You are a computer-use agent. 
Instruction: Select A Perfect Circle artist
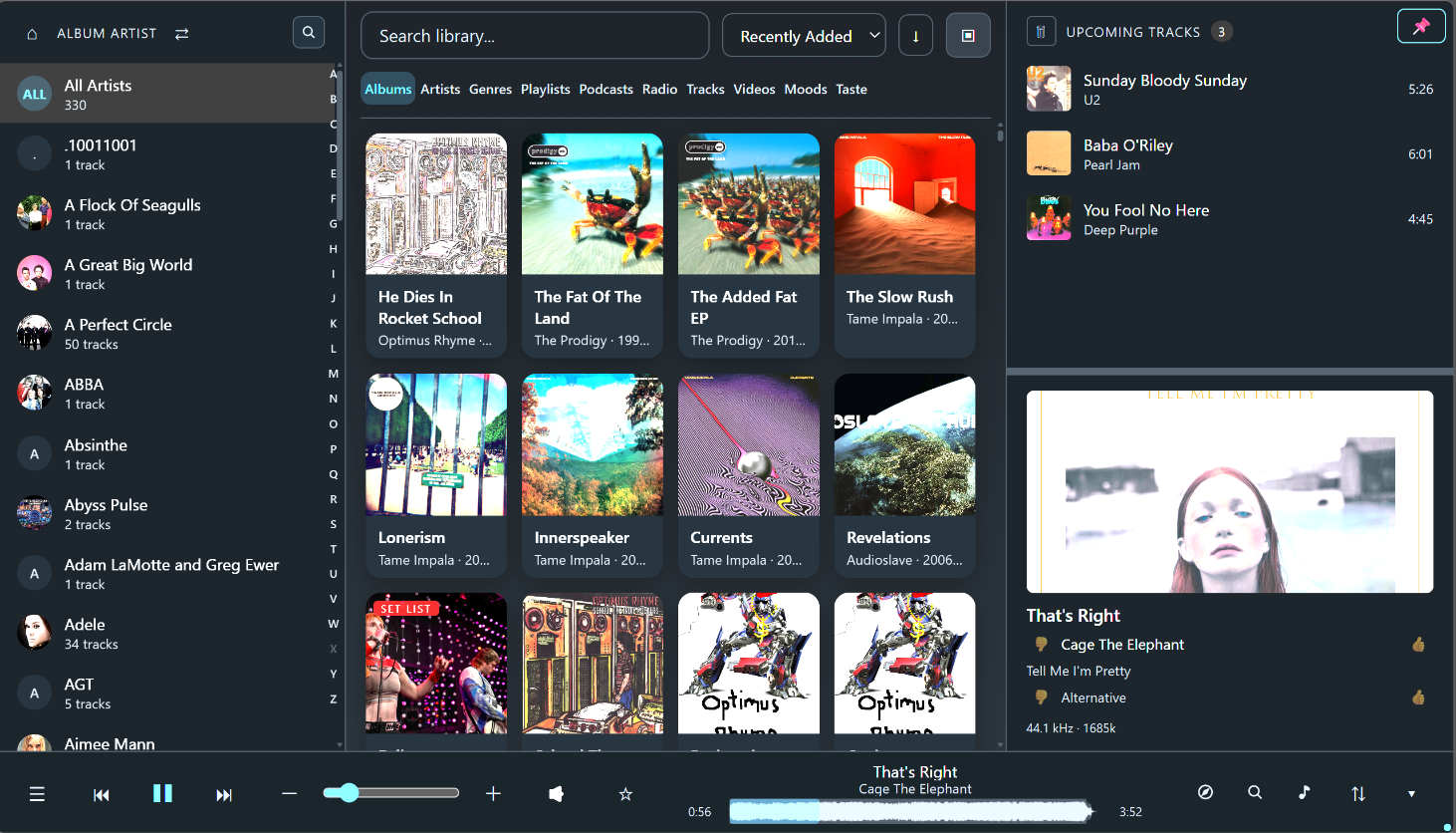coord(165,333)
